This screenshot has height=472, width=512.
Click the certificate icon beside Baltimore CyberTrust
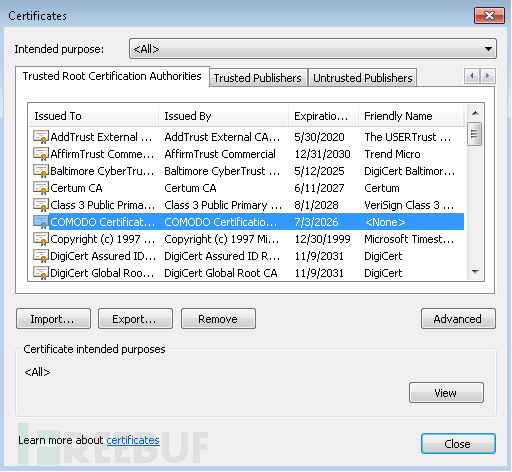41,171
